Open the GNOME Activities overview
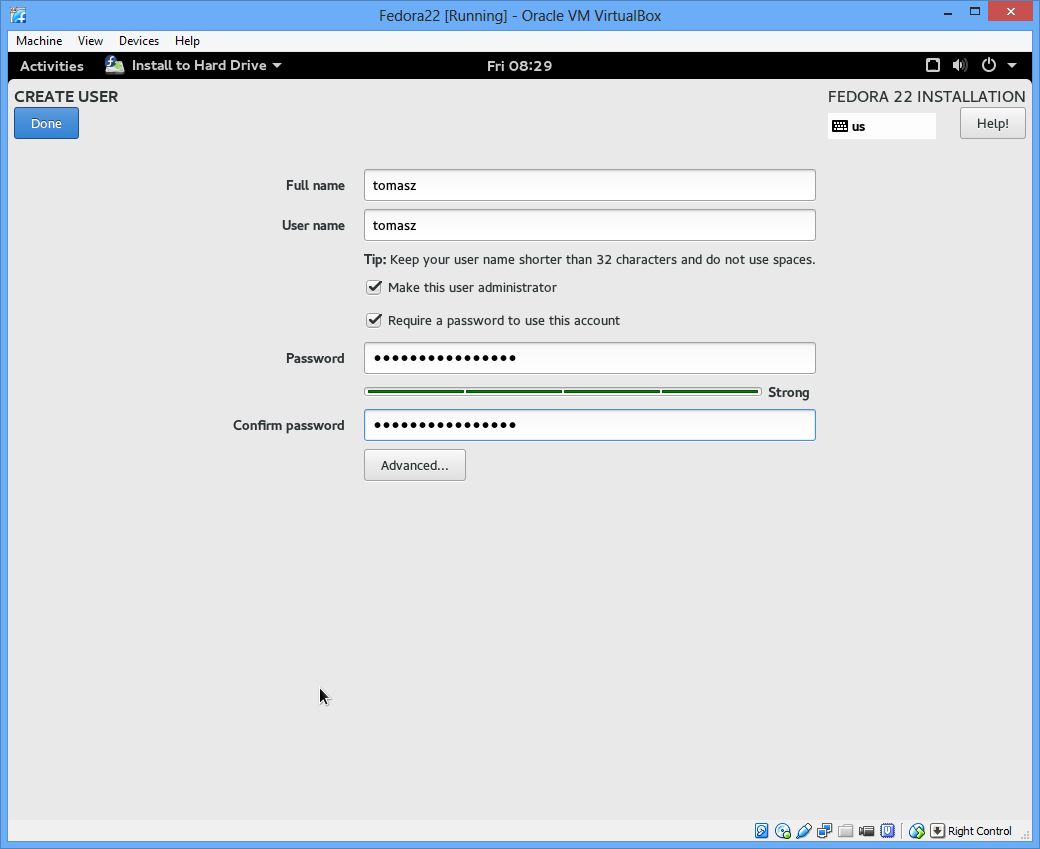This screenshot has width=1040, height=849. pyautogui.click(x=52, y=66)
